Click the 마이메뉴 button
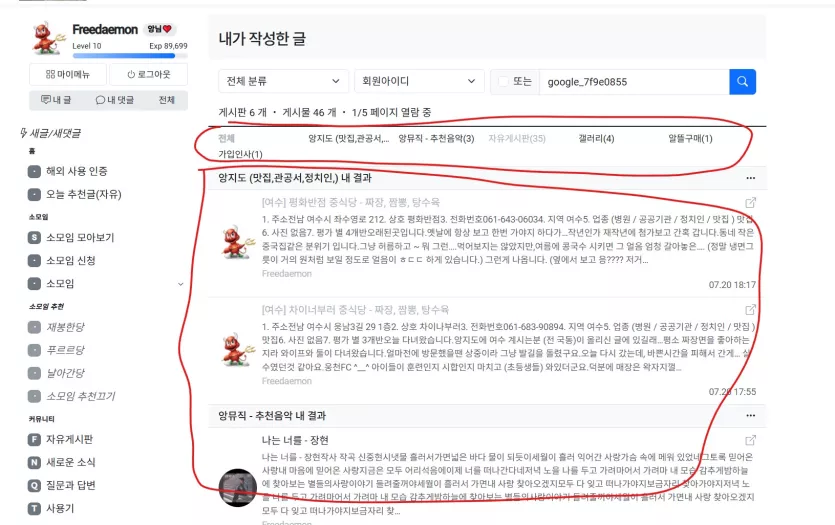This screenshot has width=835, height=525. (68, 75)
